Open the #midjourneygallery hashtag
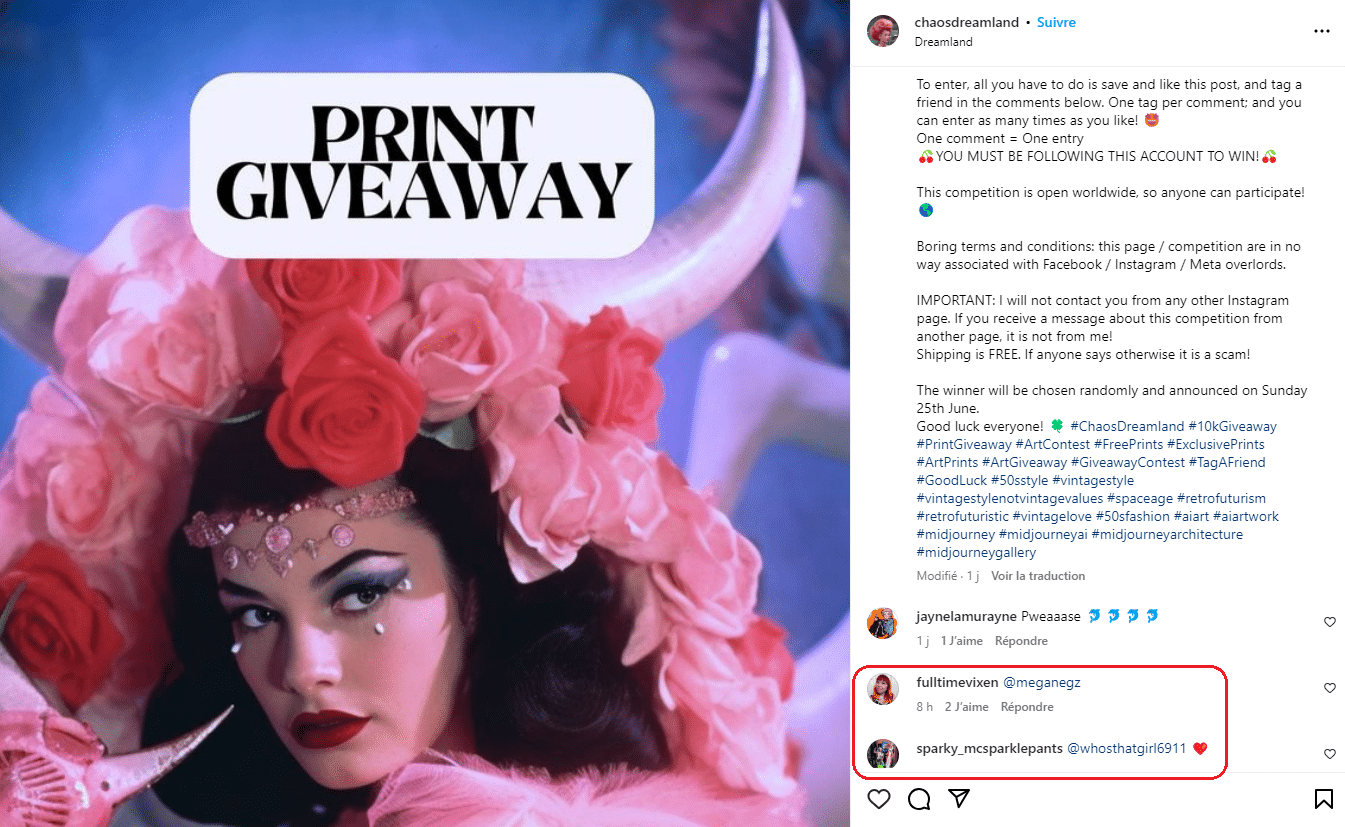The width and height of the screenshot is (1345, 827). (x=976, y=552)
